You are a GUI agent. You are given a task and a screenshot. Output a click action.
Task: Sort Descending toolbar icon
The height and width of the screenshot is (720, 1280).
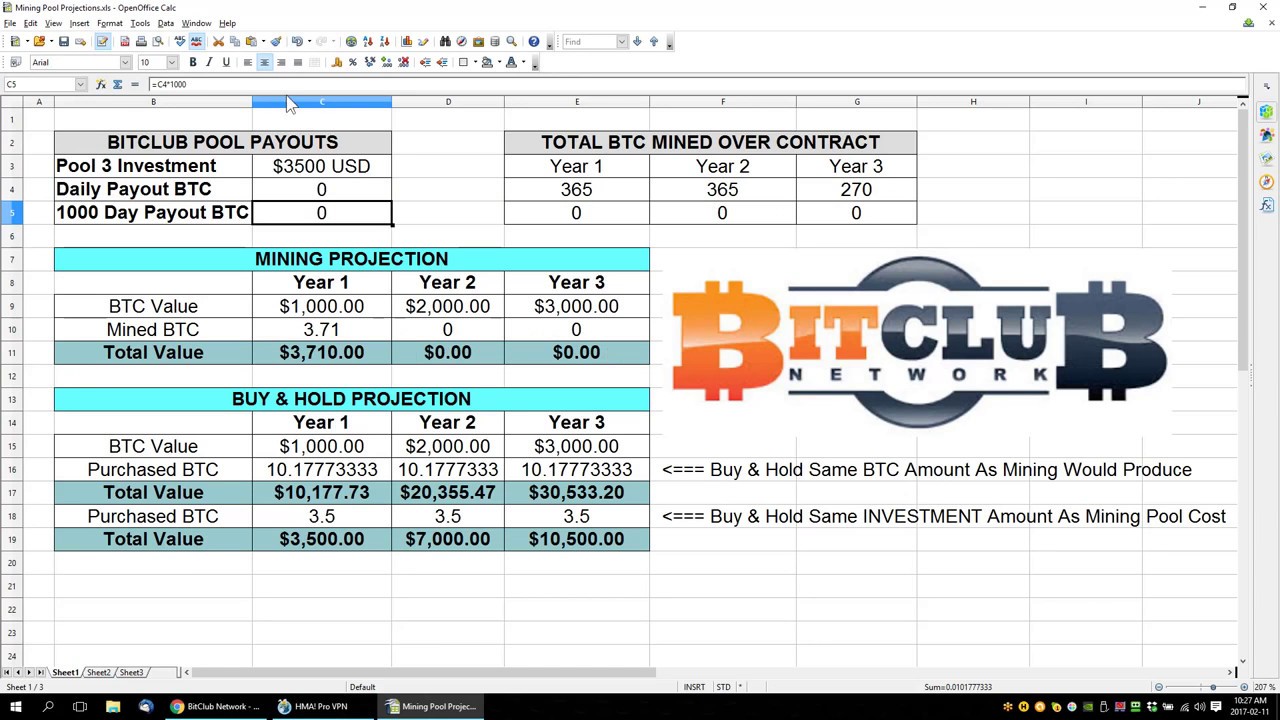pyautogui.click(x=384, y=41)
